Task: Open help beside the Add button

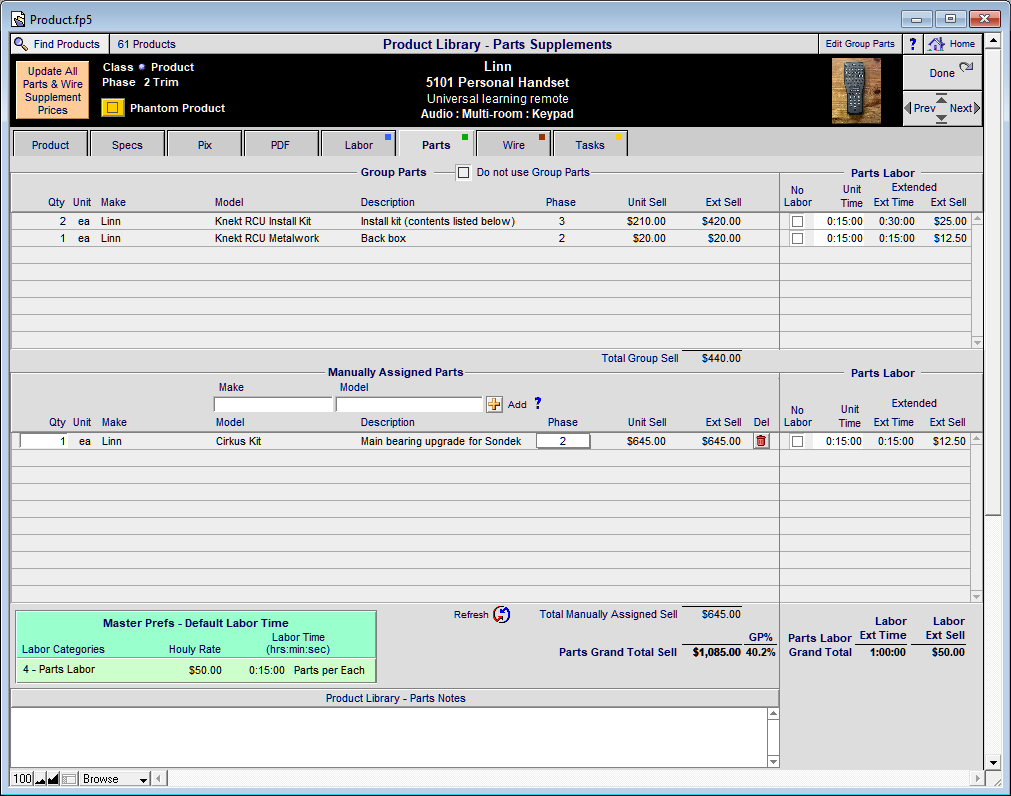Action: tap(538, 403)
